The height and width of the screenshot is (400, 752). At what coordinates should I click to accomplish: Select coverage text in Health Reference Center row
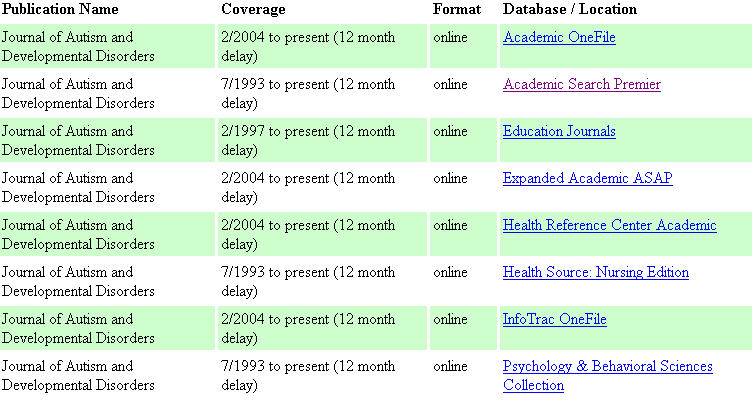click(308, 235)
